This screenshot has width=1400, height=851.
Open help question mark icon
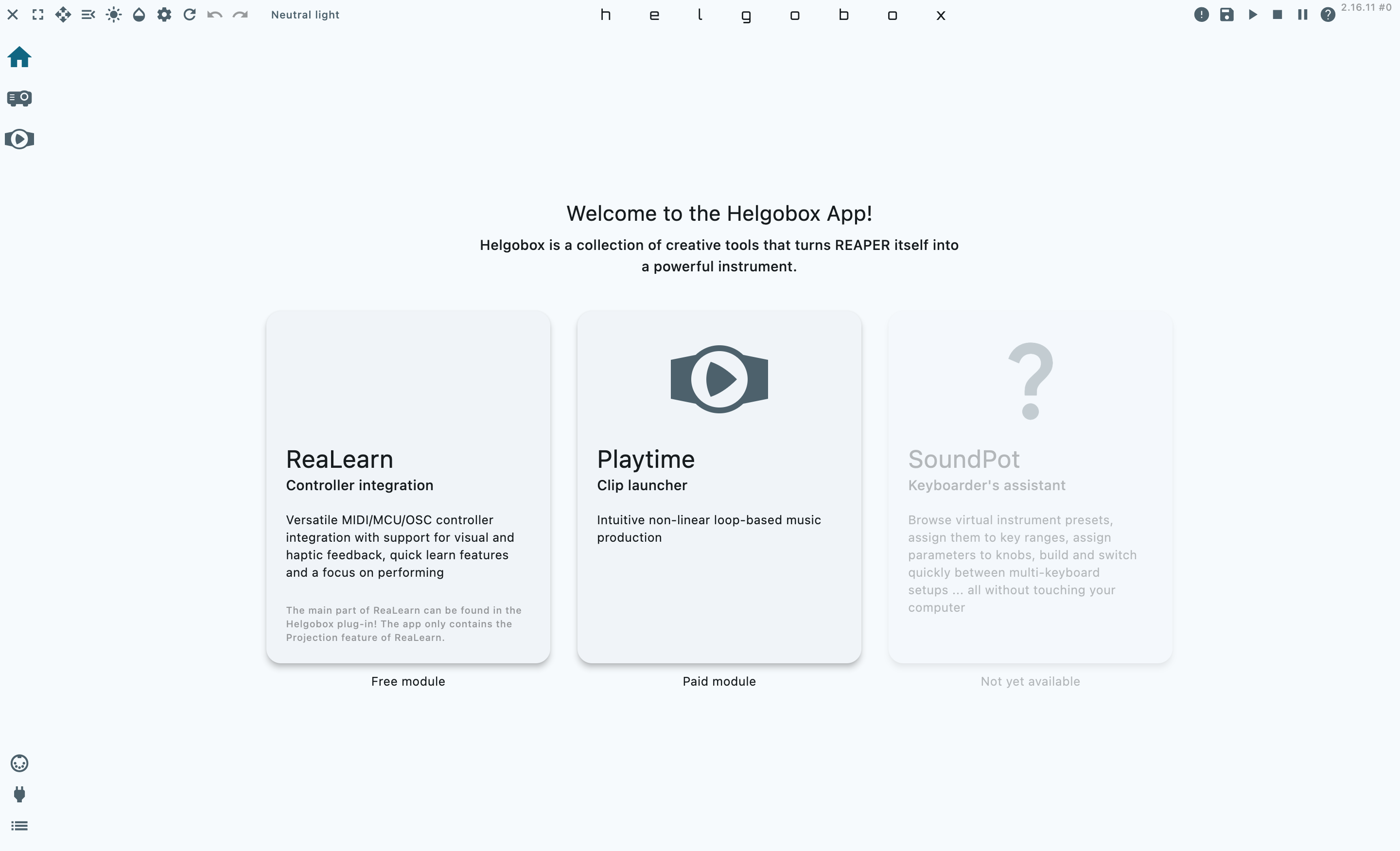1328,15
